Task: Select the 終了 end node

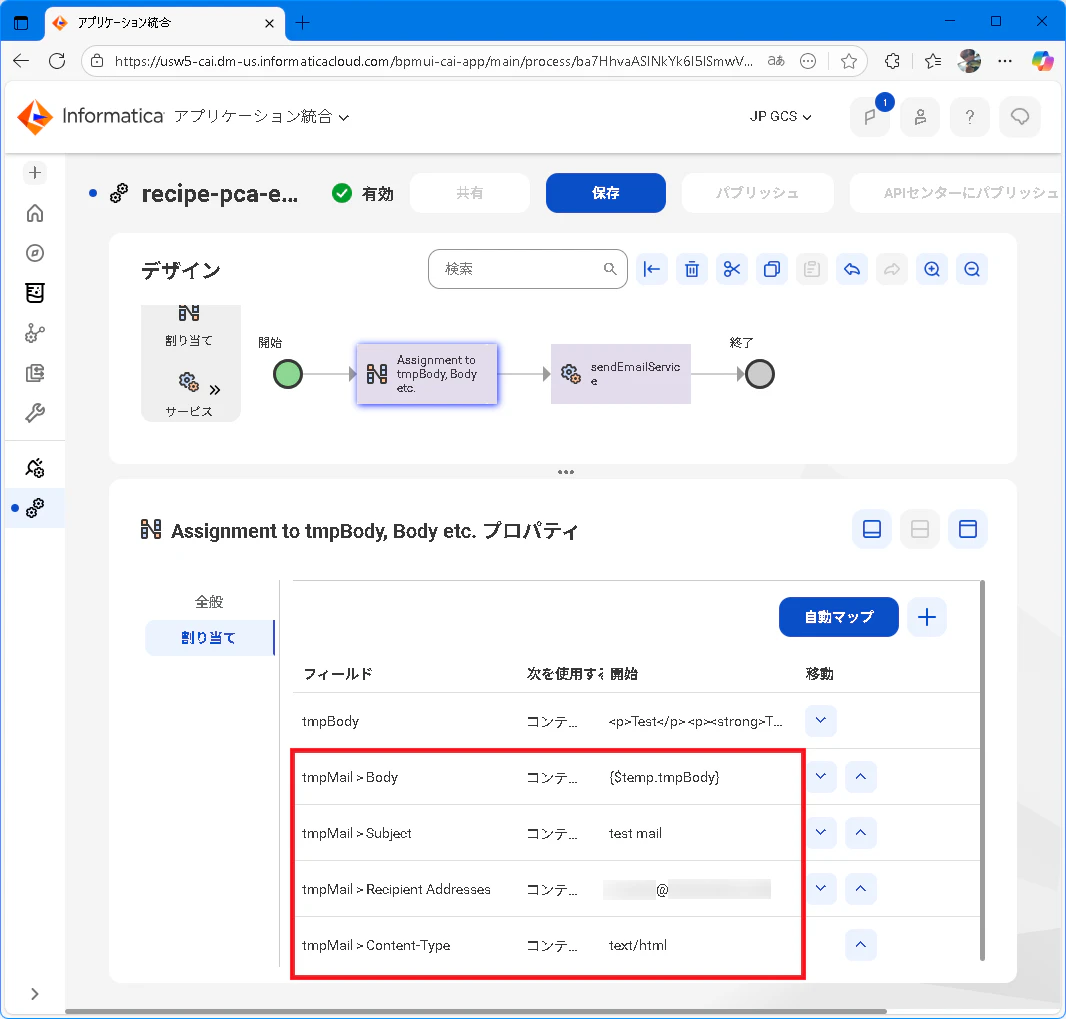Action: (x=759, y=374)
